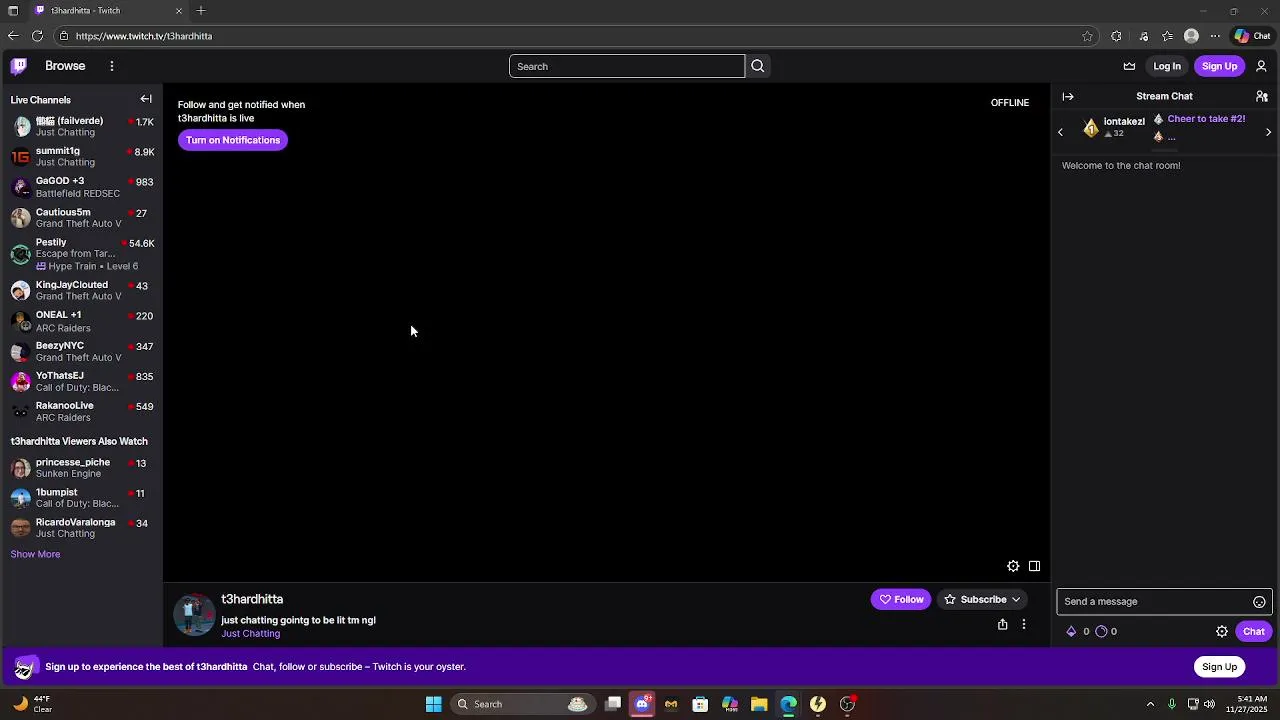Open a new browser tab
This screenshot has height=720, width=1280.
pyautogui.click(x=201, y=11)
